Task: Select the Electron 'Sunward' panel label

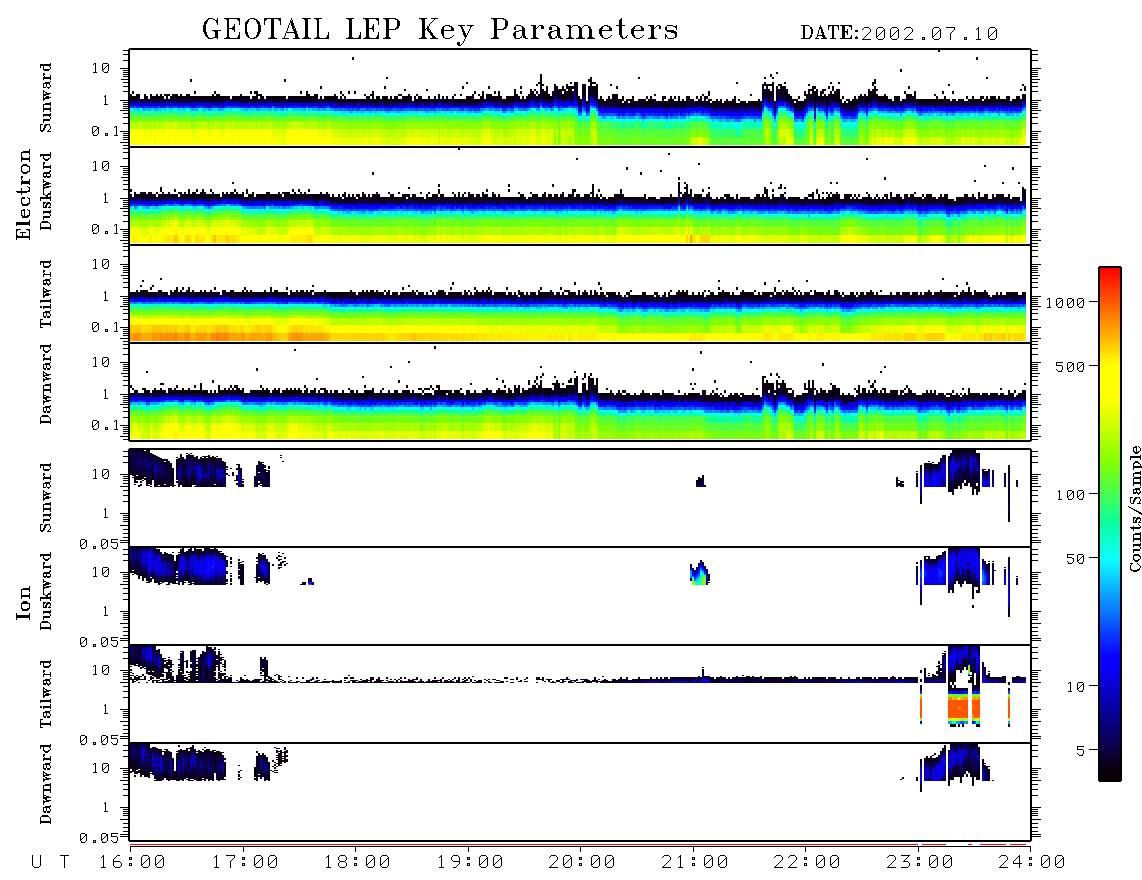Action: tap(45, 98)
